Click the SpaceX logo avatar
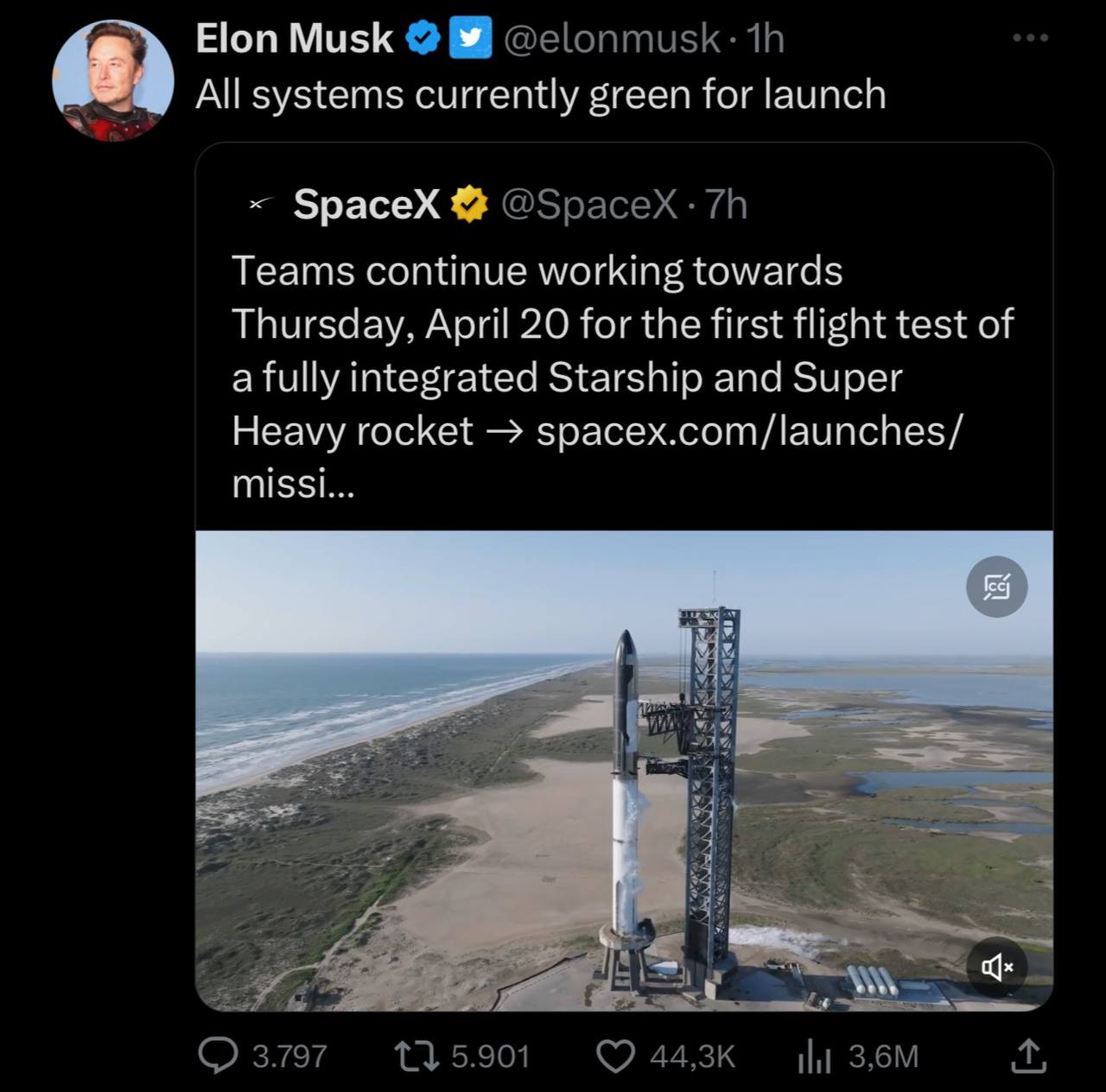This screenshot has width=1106, height=1092. pyautogui.click(x=257, y=205)
